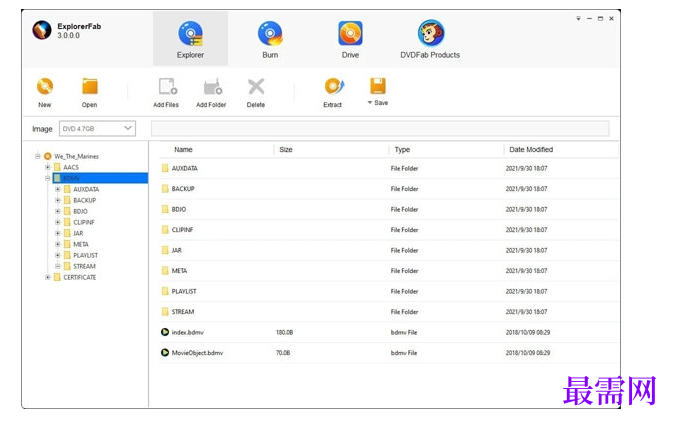Select PLAYLIST folder in tree

[x=85, y=255]
